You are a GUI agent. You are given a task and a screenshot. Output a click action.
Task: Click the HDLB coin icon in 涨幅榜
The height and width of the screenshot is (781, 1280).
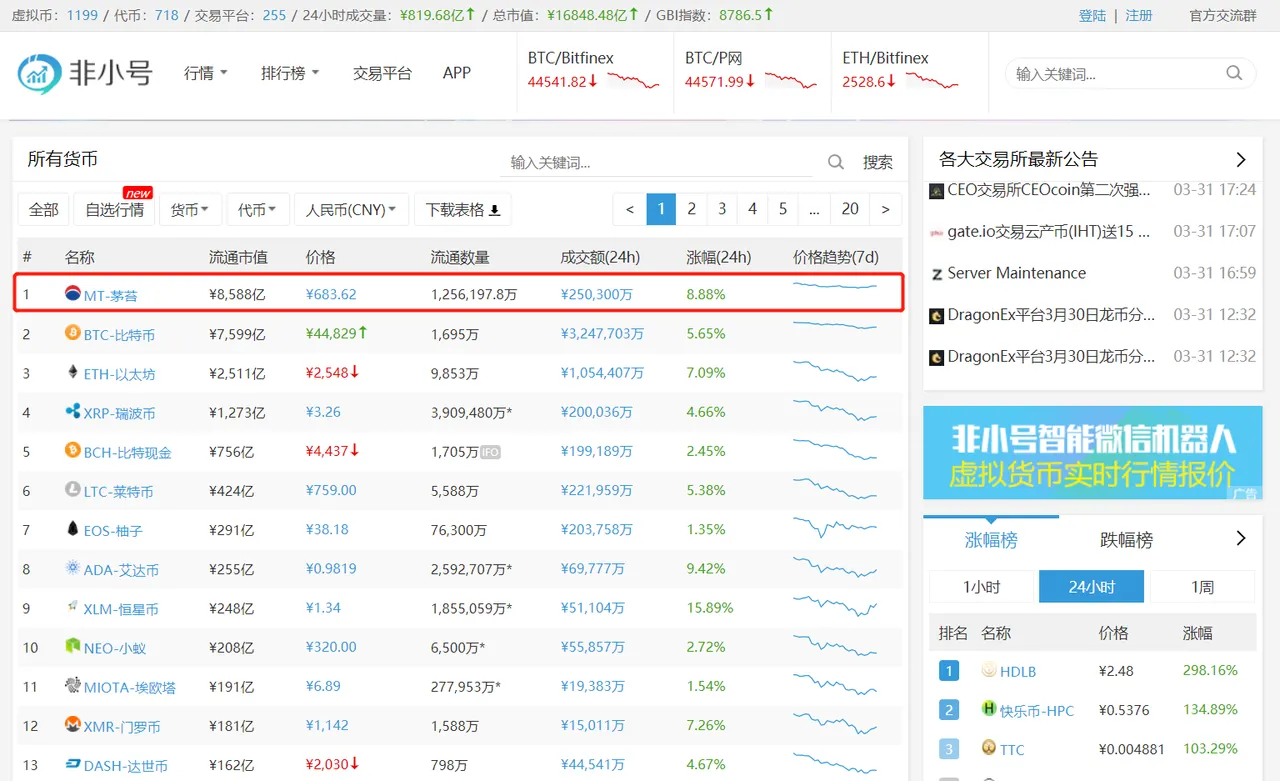[x=988, y=670]
